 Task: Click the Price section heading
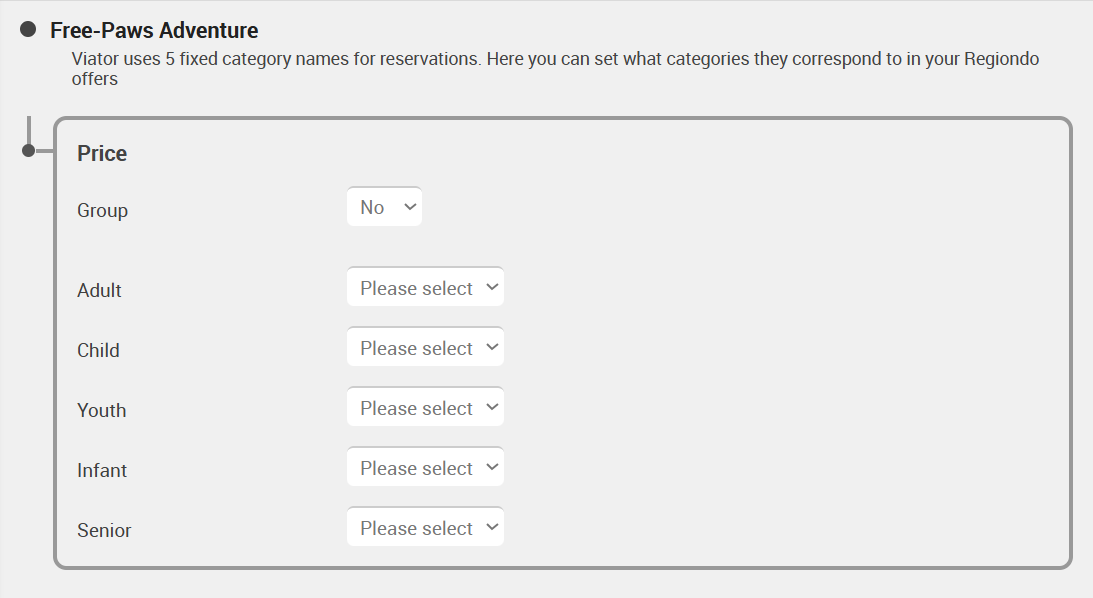point(102,153)
